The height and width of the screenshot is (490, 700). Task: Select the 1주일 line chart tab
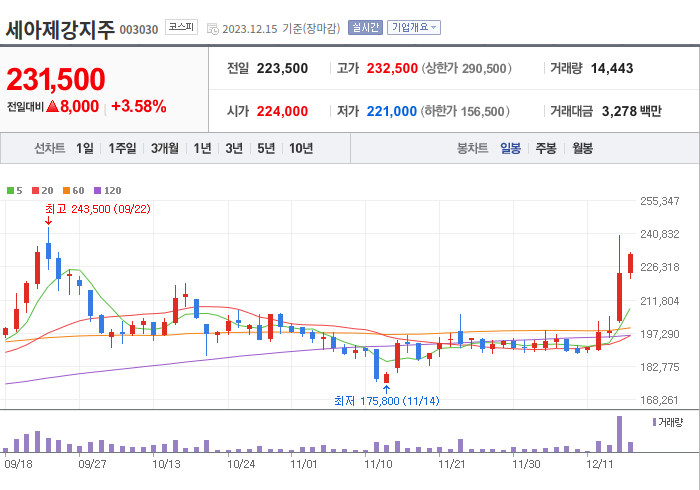pyautogui.click(x=122, y=148)
